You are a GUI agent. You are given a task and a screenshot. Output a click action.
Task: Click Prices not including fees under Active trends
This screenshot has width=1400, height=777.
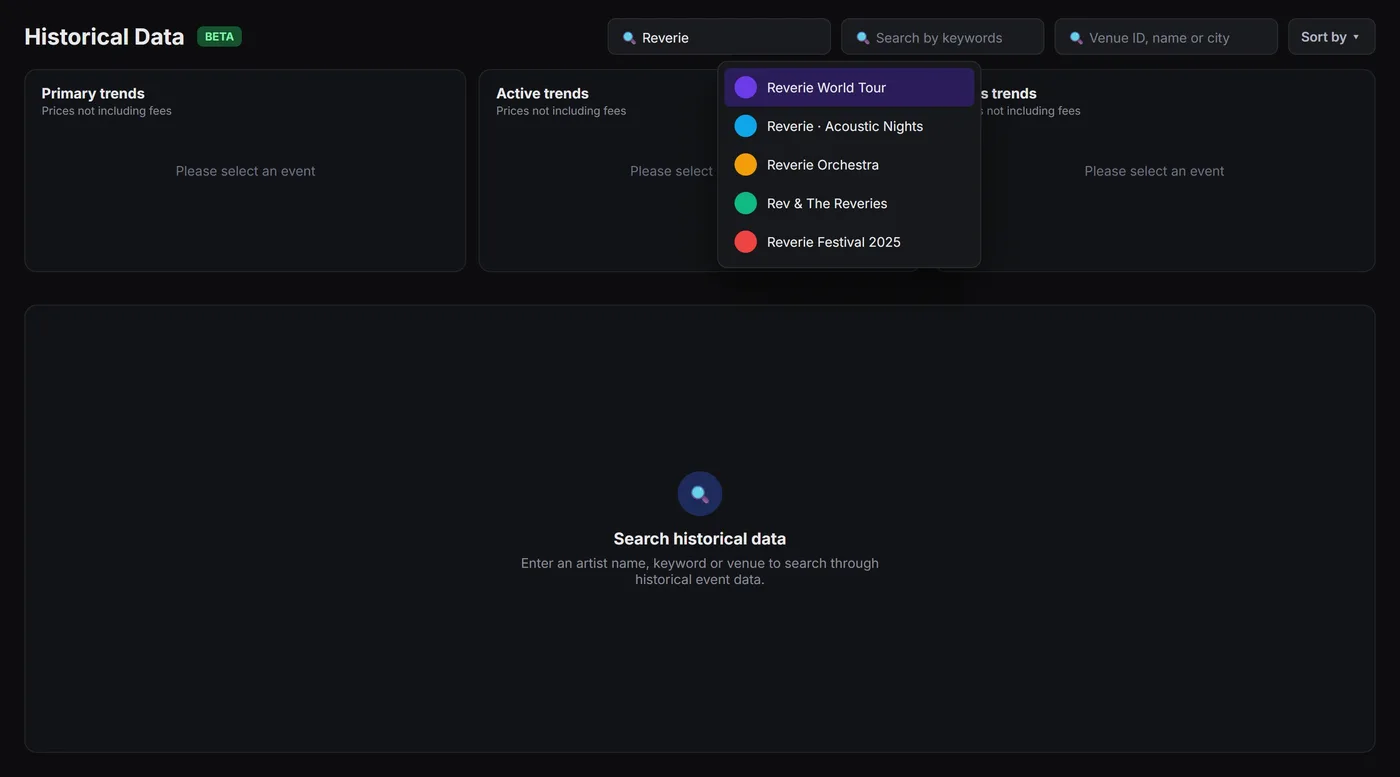tap(561, 111)
